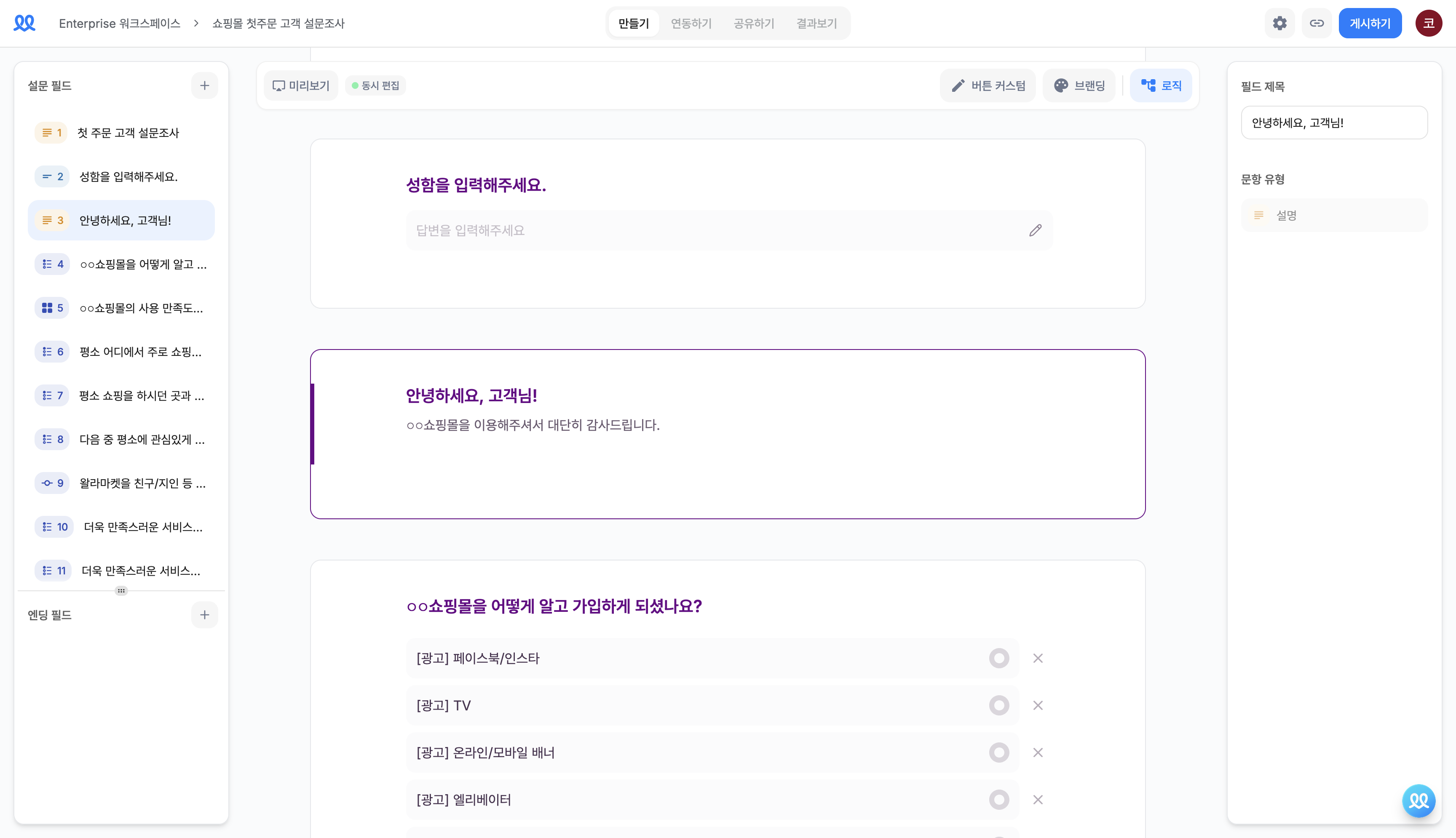The height and width of the screenshot is (838, 1456).
Task: Switch to the 결과보기 tab
Action: click(x=816, y=23)
